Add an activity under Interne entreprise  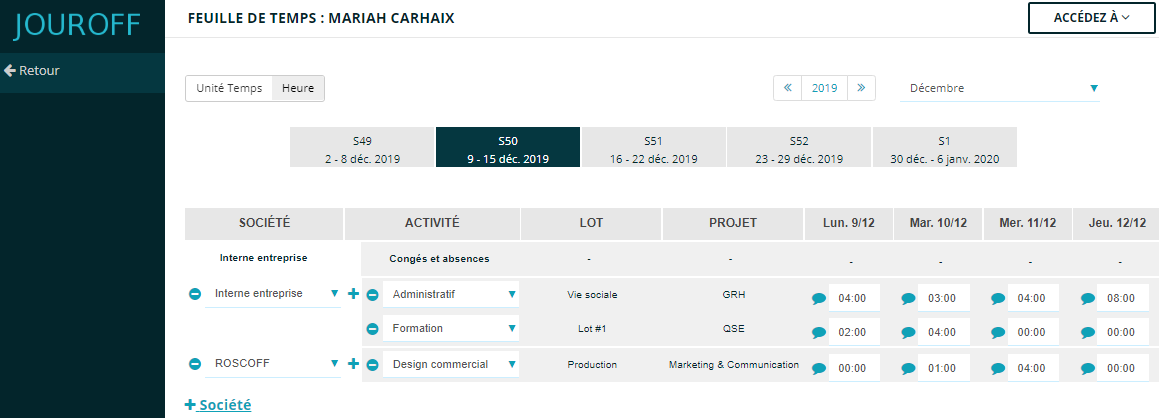[x=353, y=294]
